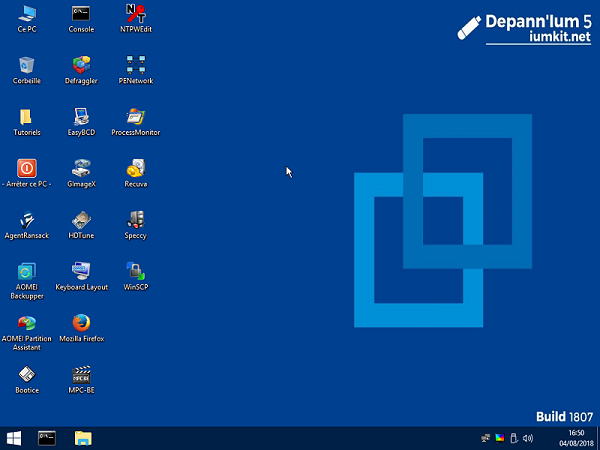Viewport: 600px width, 450px height.
Task: Open the Windows Start menu
Action: click(x=14, y=439)
